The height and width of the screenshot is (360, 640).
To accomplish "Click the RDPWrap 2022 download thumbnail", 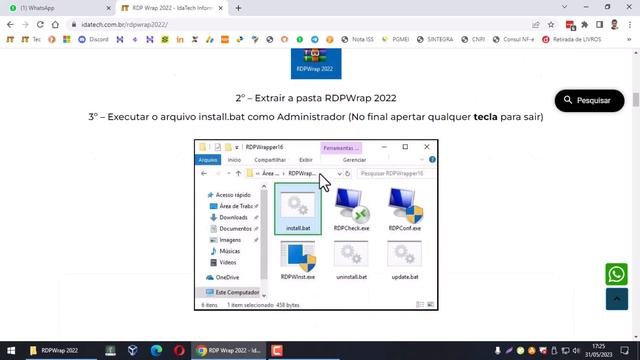I will click(316, 64).
